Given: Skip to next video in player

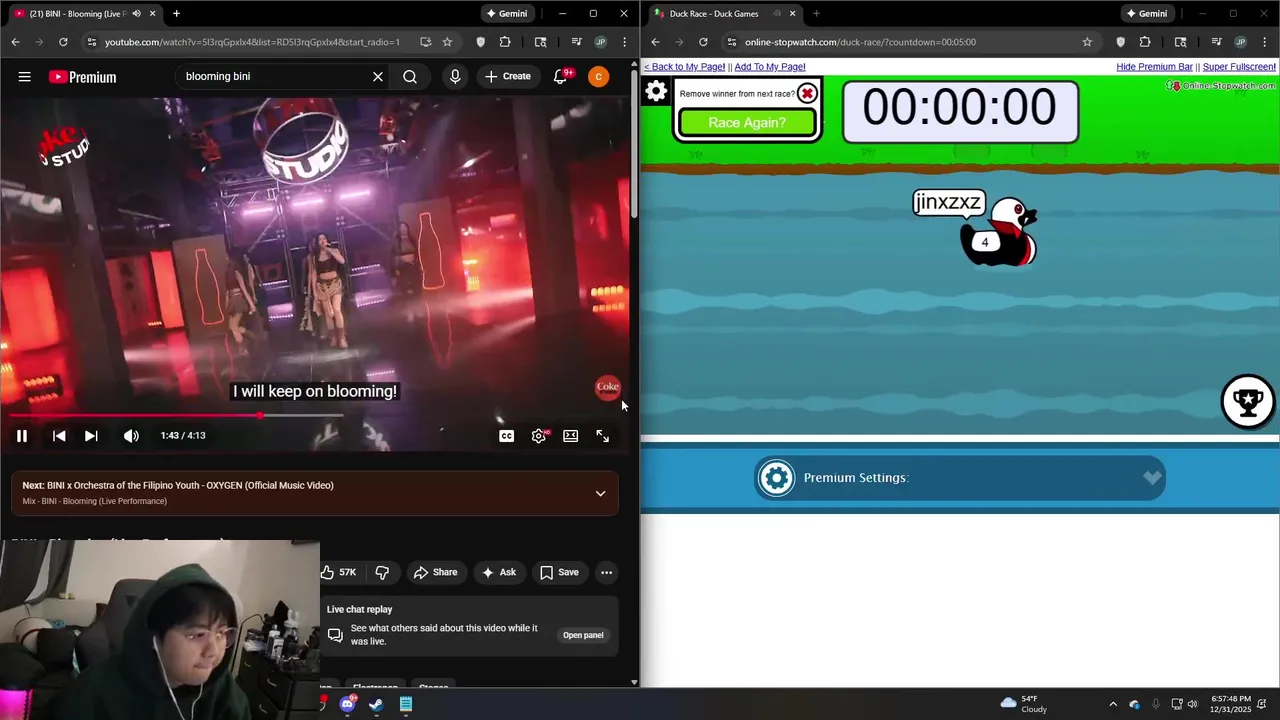Looking at the screenshot, I should [91, 436].
